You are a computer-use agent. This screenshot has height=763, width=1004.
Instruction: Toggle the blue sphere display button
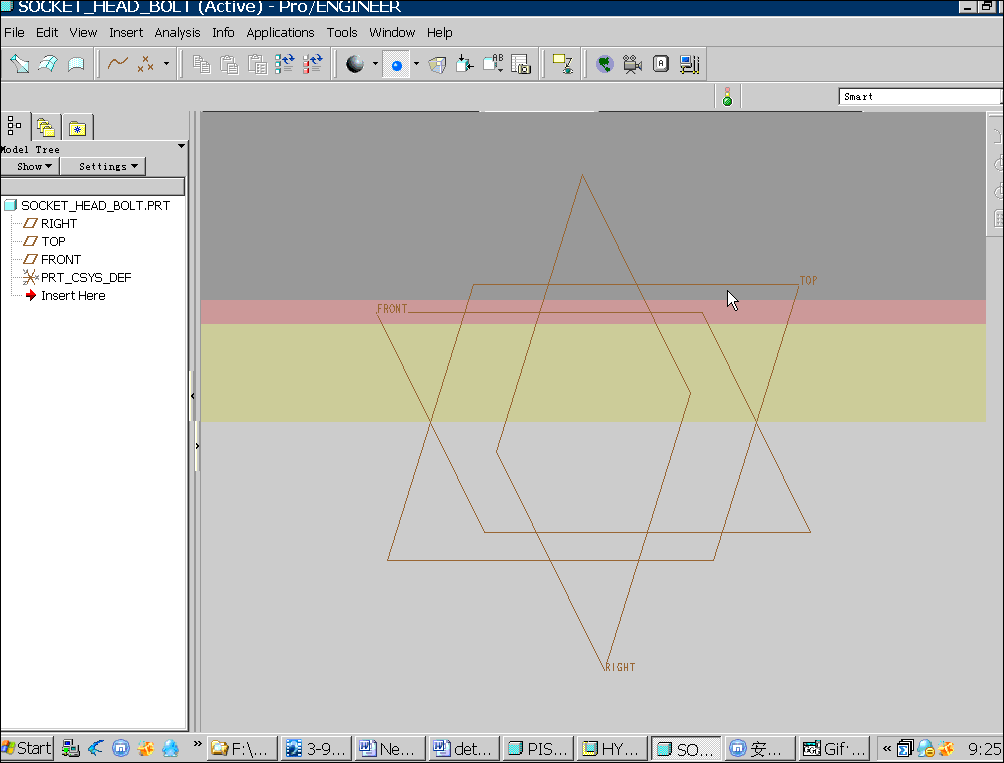396,65
